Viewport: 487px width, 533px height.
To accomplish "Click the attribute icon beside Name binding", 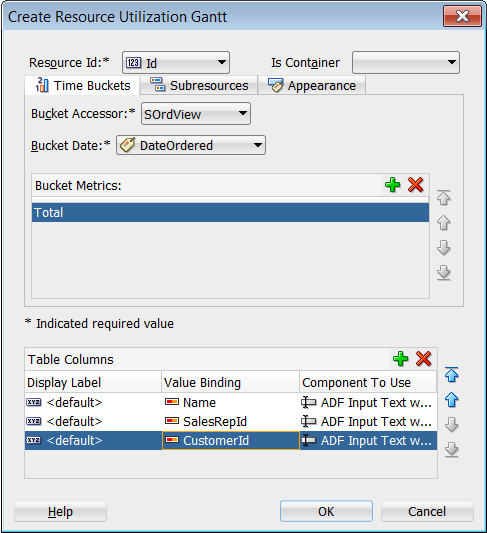I will (x=172, y=402).
